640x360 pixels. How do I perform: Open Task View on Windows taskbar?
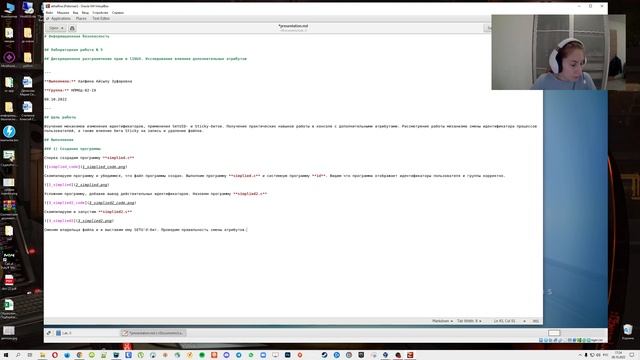pyautogui.click(x=30, y=355)
